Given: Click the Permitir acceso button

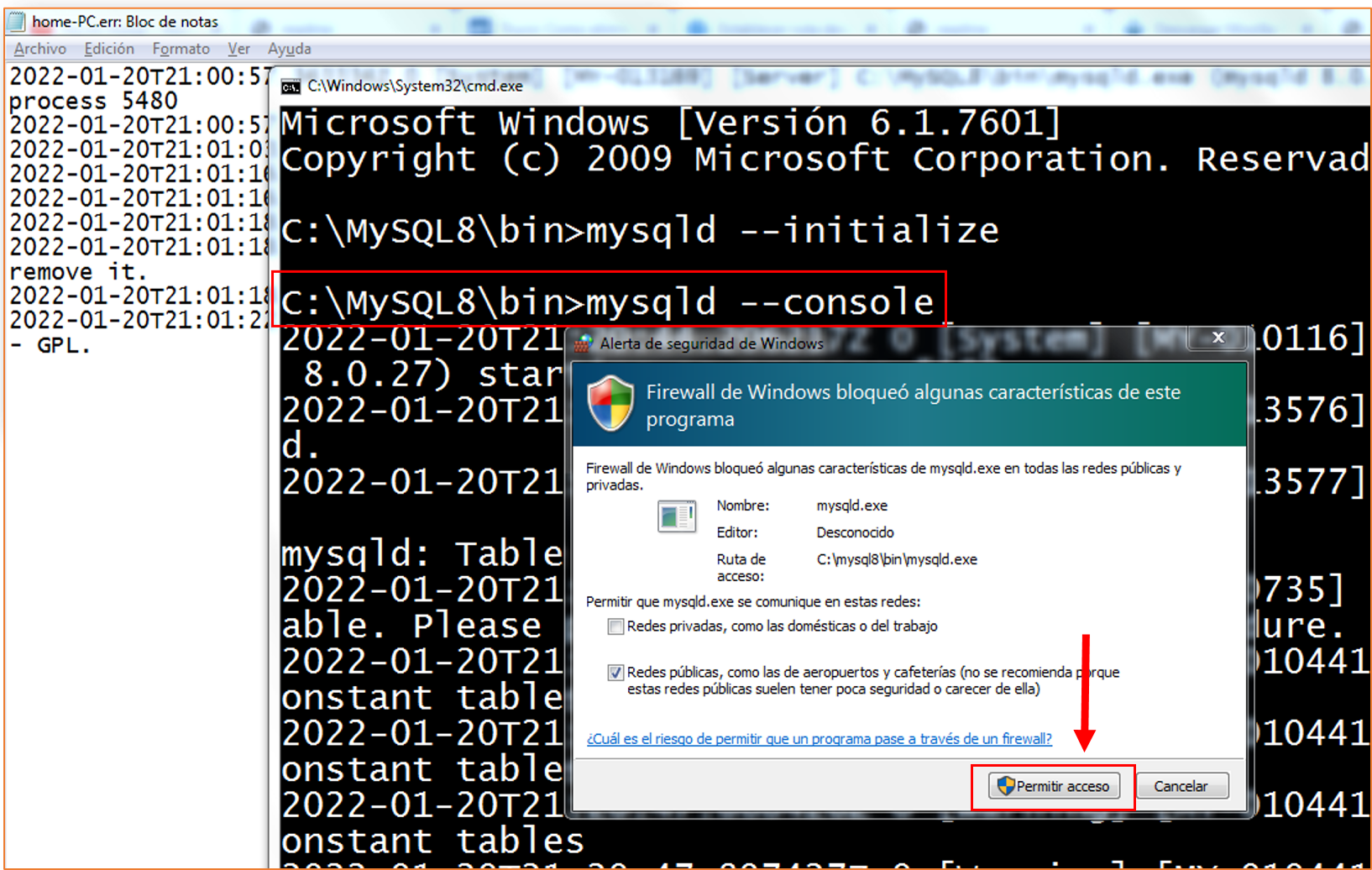Looking at the screenshot, I should pyautogui.click(x=1054, y=786).
